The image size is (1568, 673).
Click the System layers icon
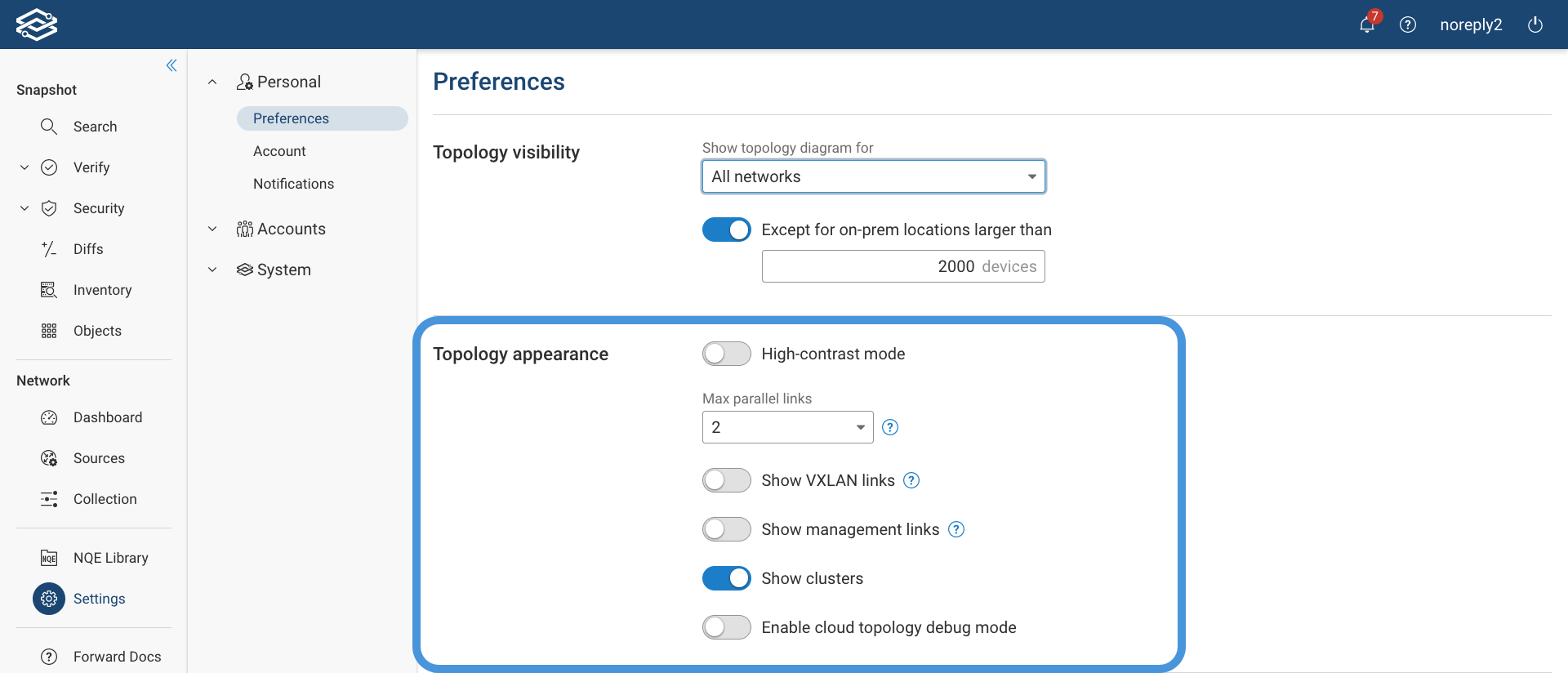click(x=245, y=270)
